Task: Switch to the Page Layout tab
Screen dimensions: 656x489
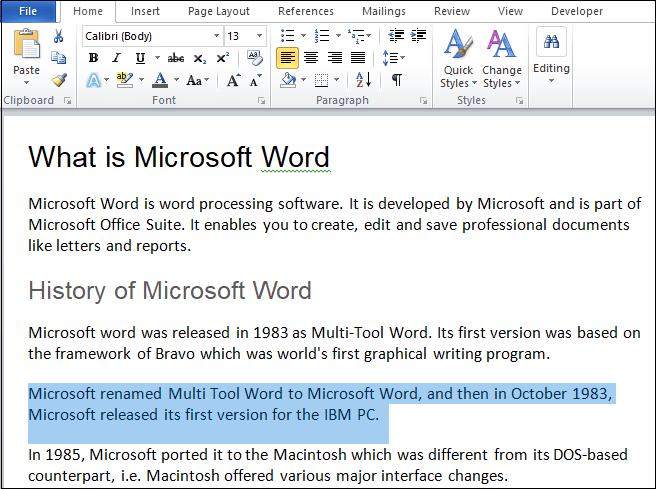Action: click(x=219, y=11)
